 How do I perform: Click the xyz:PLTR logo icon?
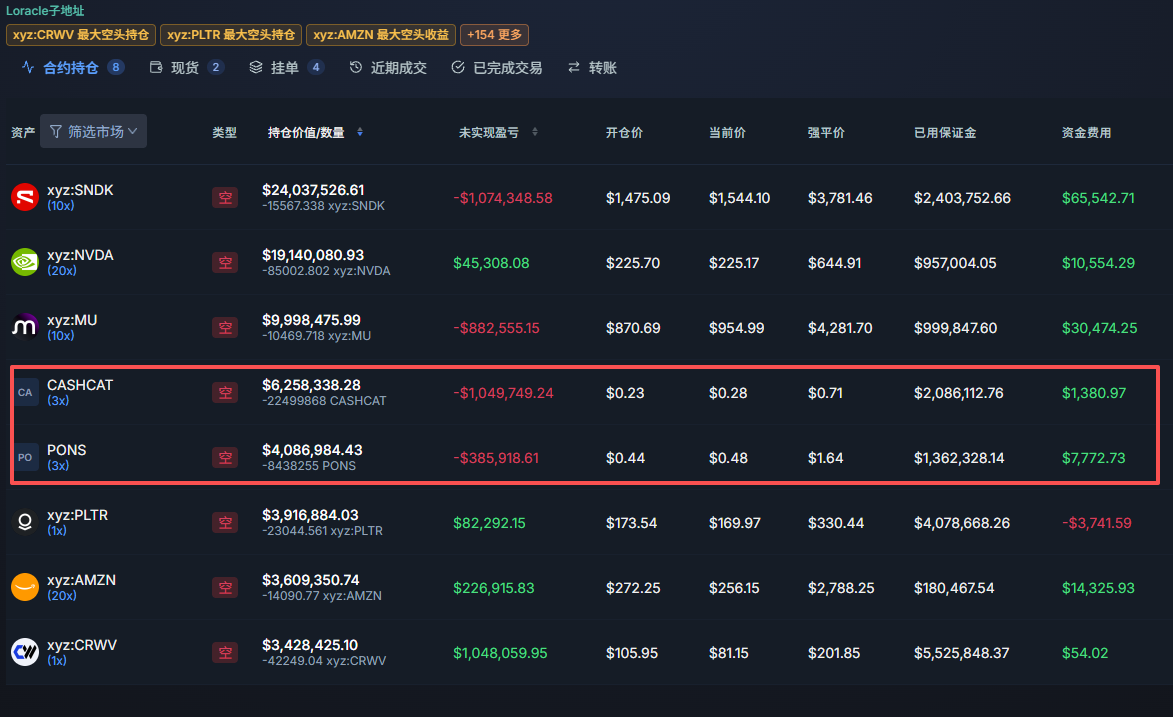[25, 522]
